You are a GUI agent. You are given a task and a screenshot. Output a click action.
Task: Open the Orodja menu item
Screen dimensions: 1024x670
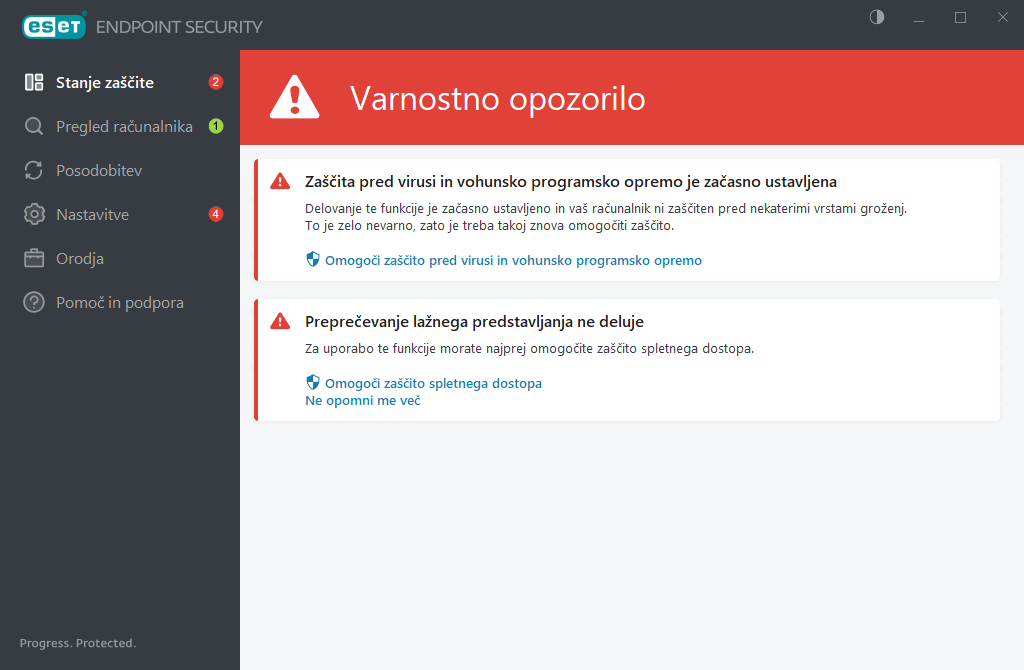pyautogui.click(x=80, y=259)
